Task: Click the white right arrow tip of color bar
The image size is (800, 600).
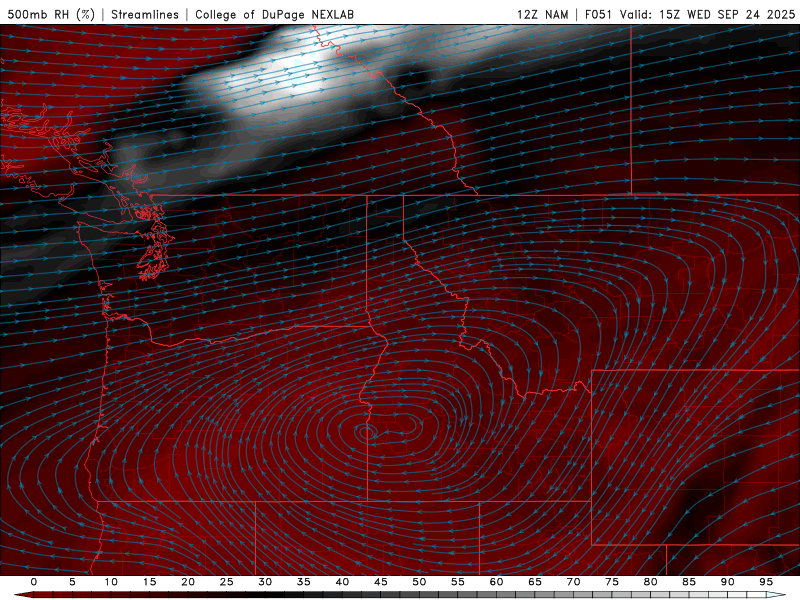Action: 777,595
